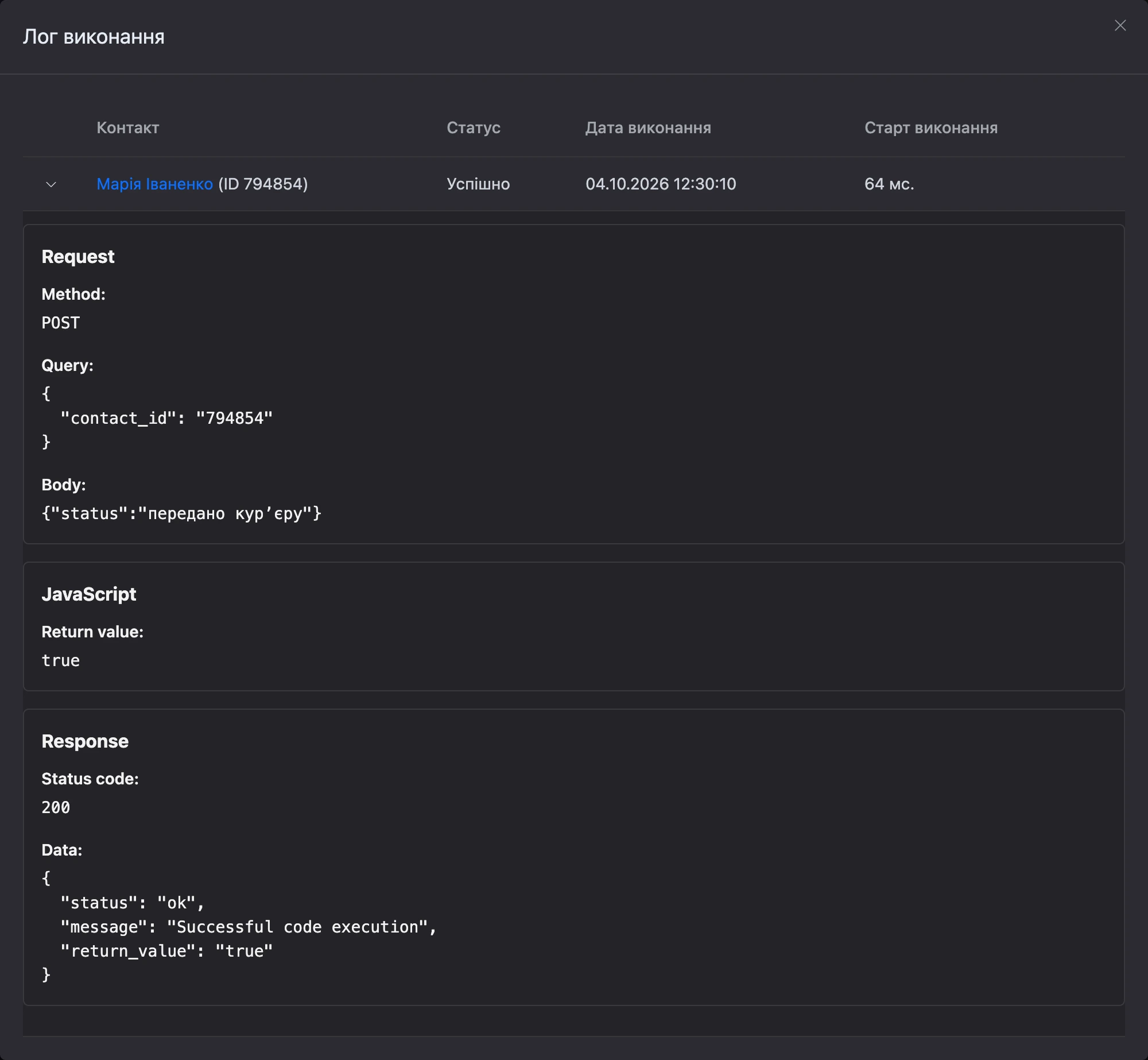Click the JavaScript section heading
Screen dimensions: 1148x1060
89,594
